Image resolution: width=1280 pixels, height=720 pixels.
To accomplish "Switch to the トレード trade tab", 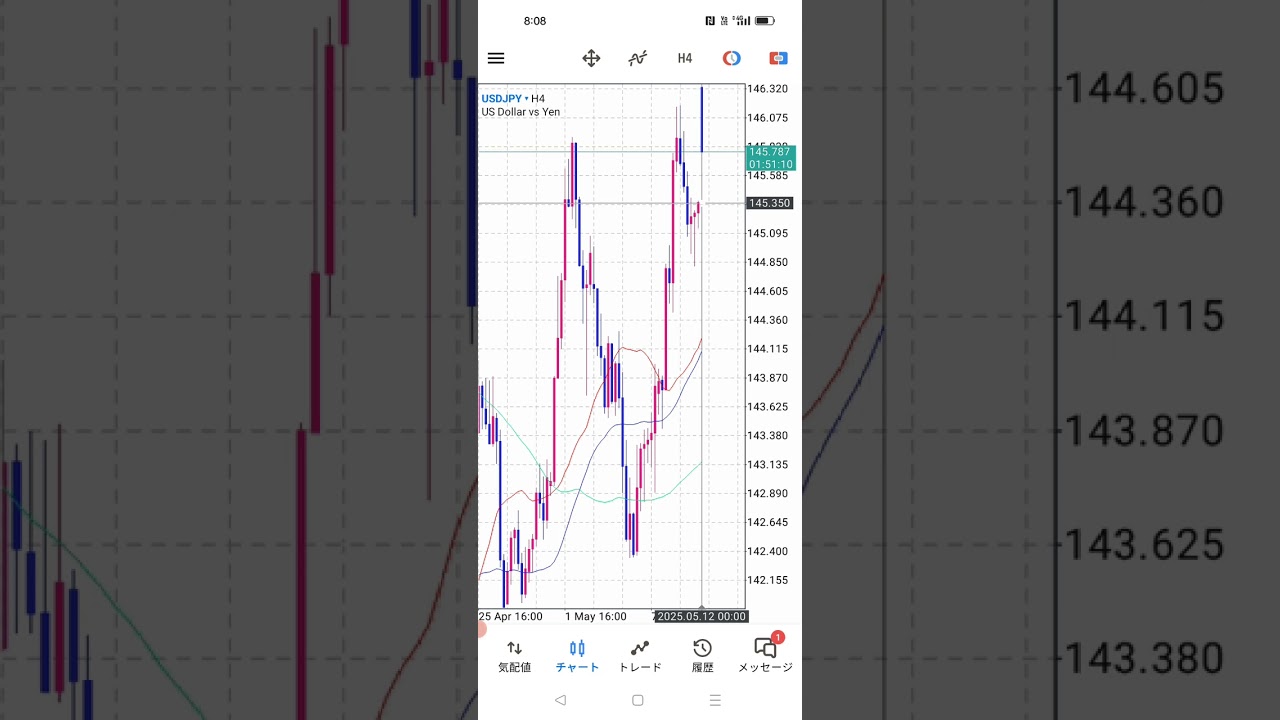I will point(640,656).
